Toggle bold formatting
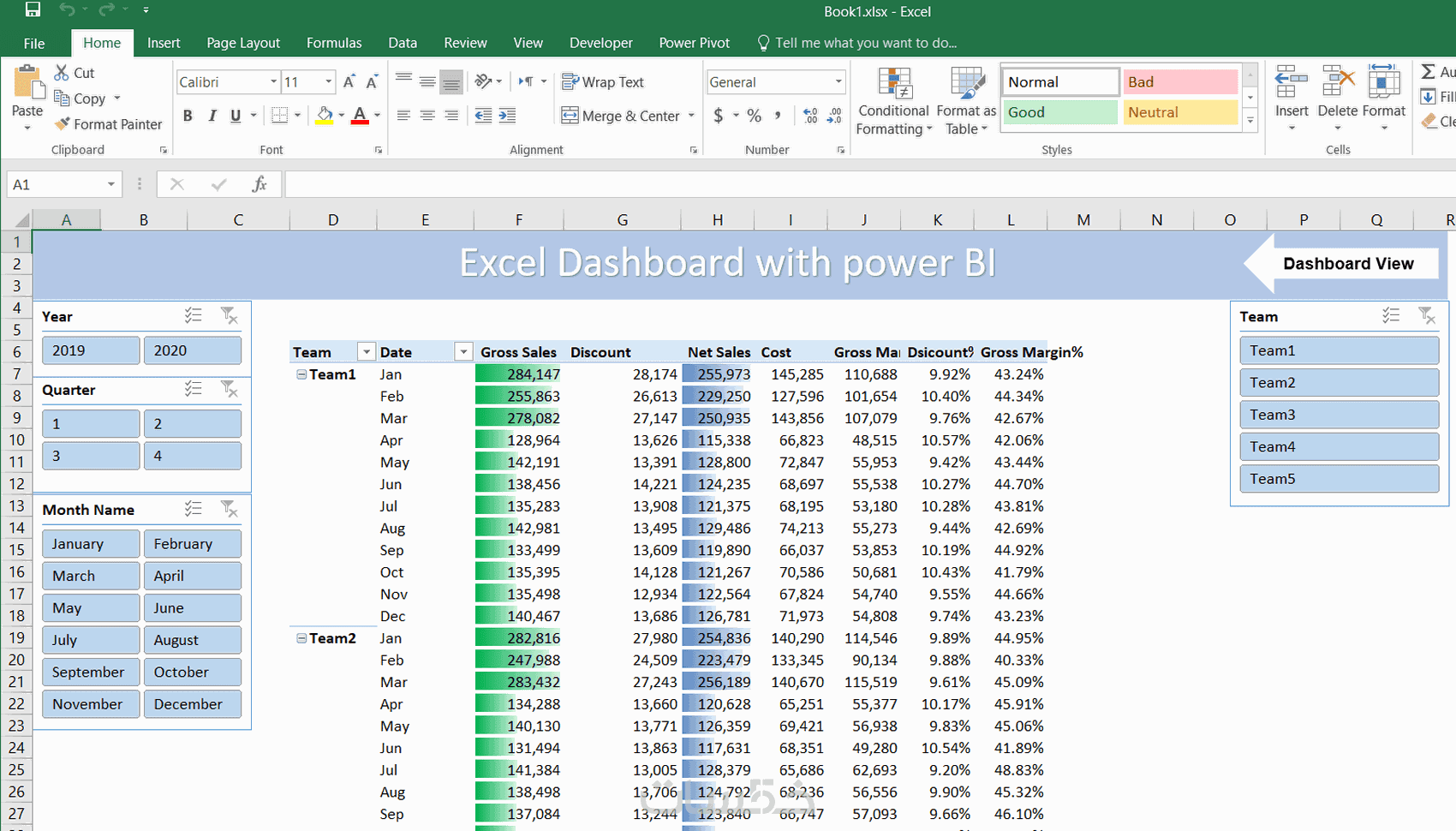Screen dimensions: 1456x831 click(x=188, y=116)
